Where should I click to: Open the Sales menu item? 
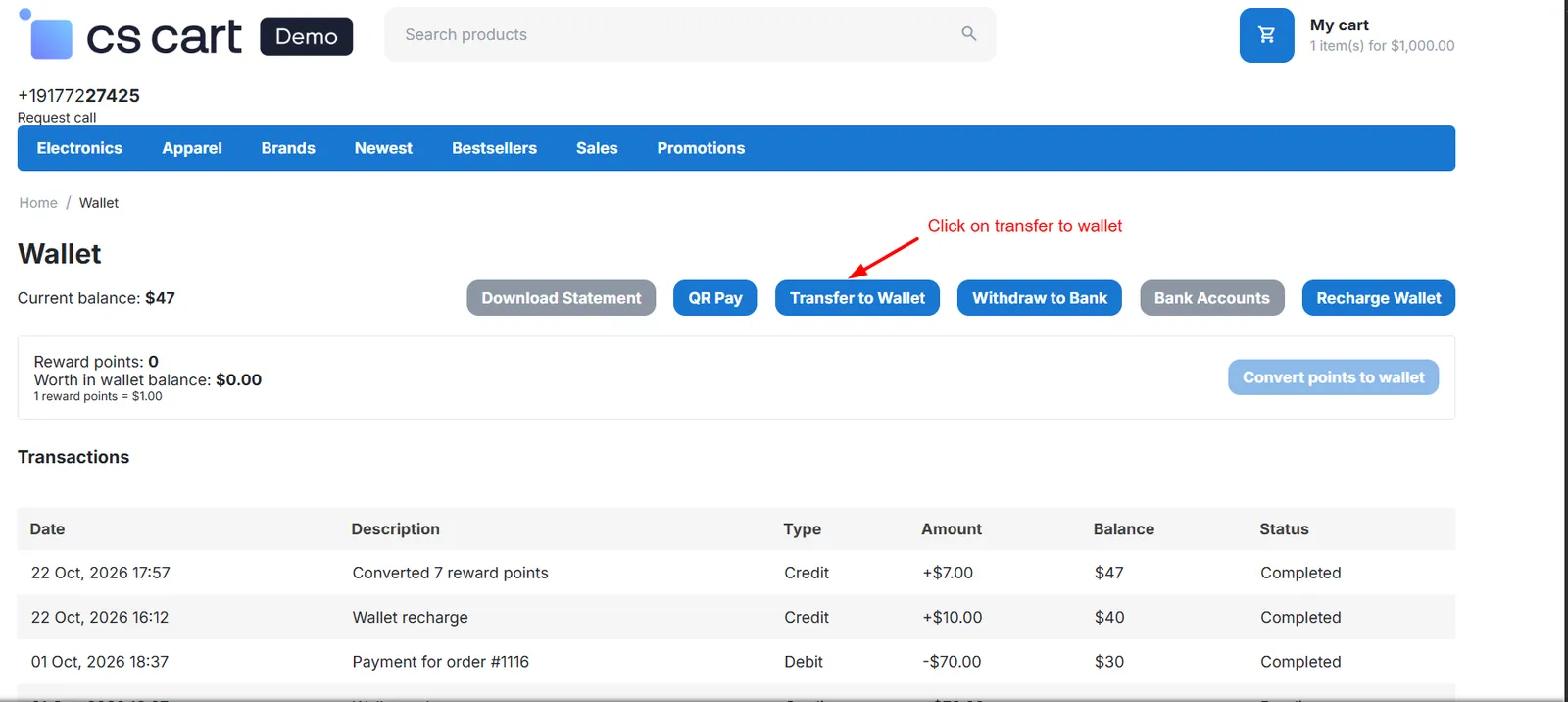pyautogui.click(x=597, y=148)
